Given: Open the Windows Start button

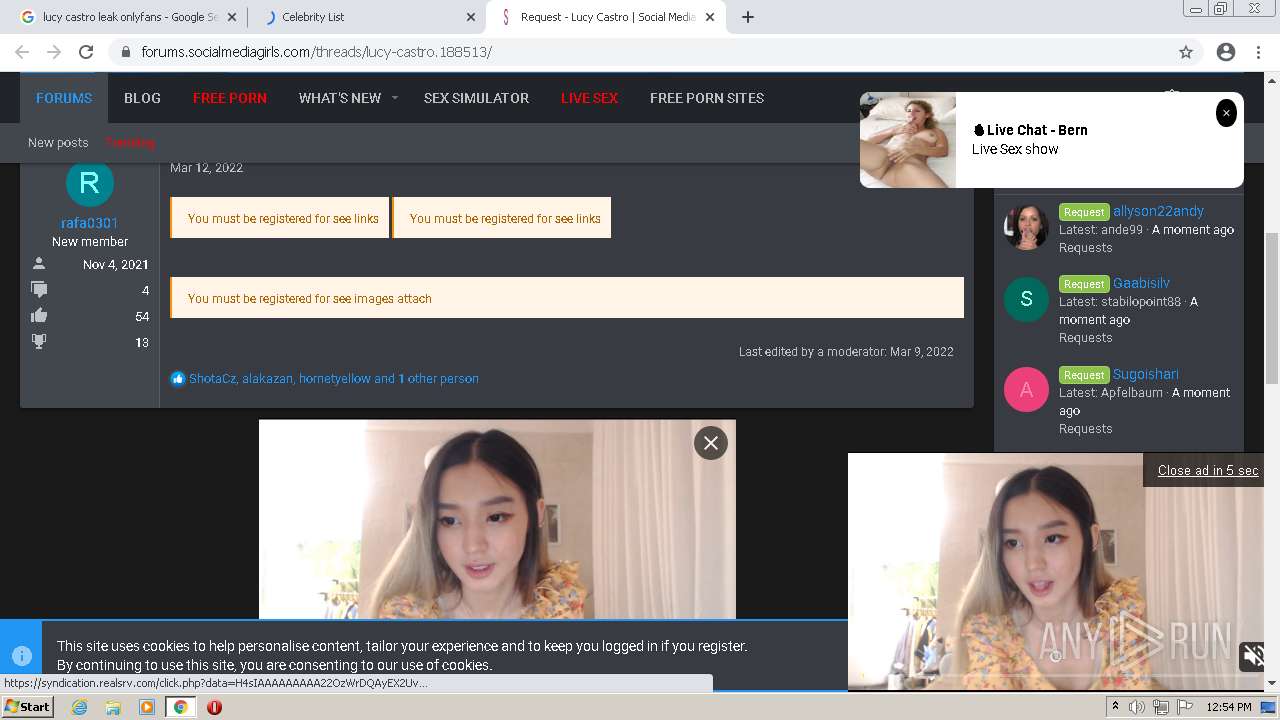Looking at the screenshot, I should pos(27,707).
